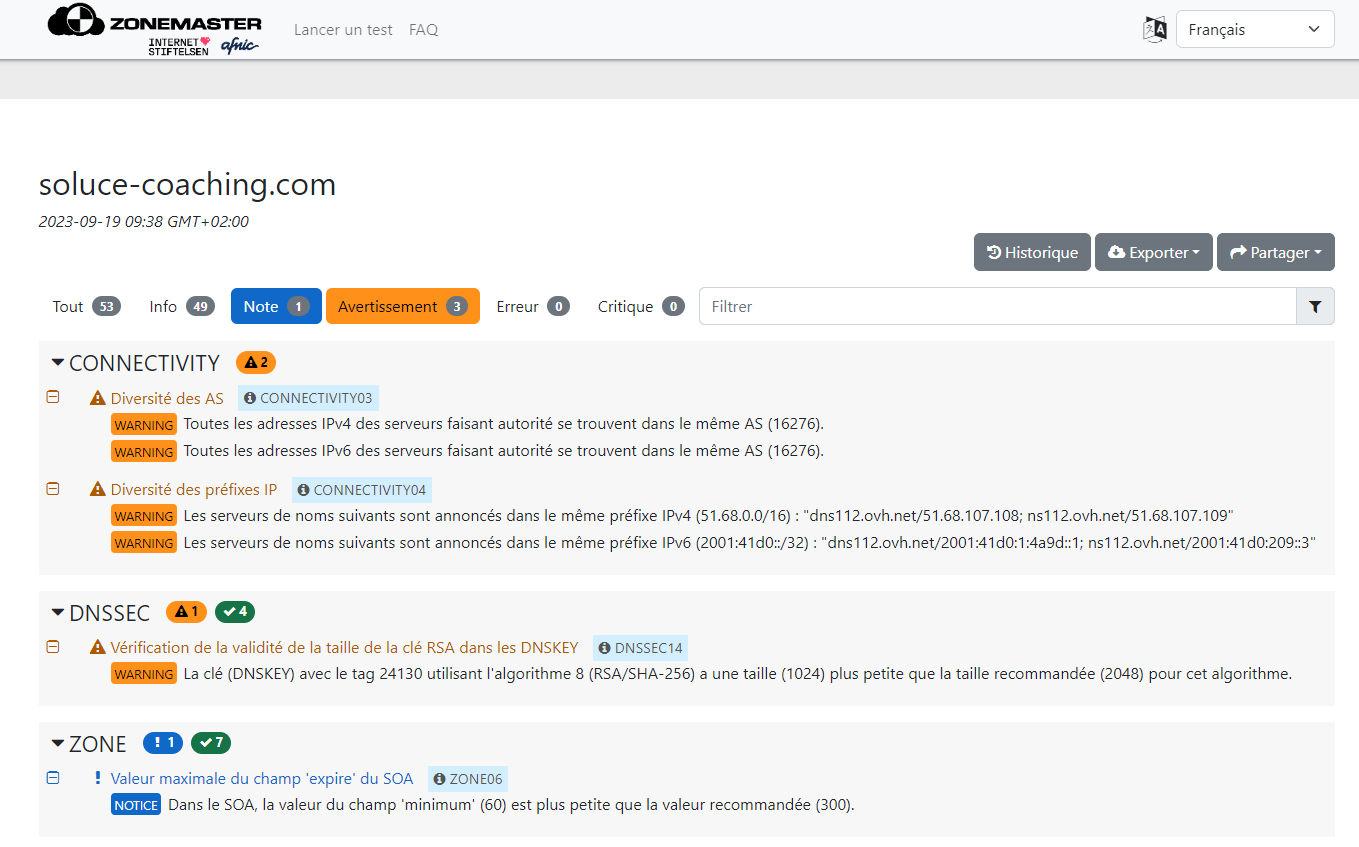Click the filter funnel icon
This screenshot has width=1359, height=847.
click(x=1314, y=307)
